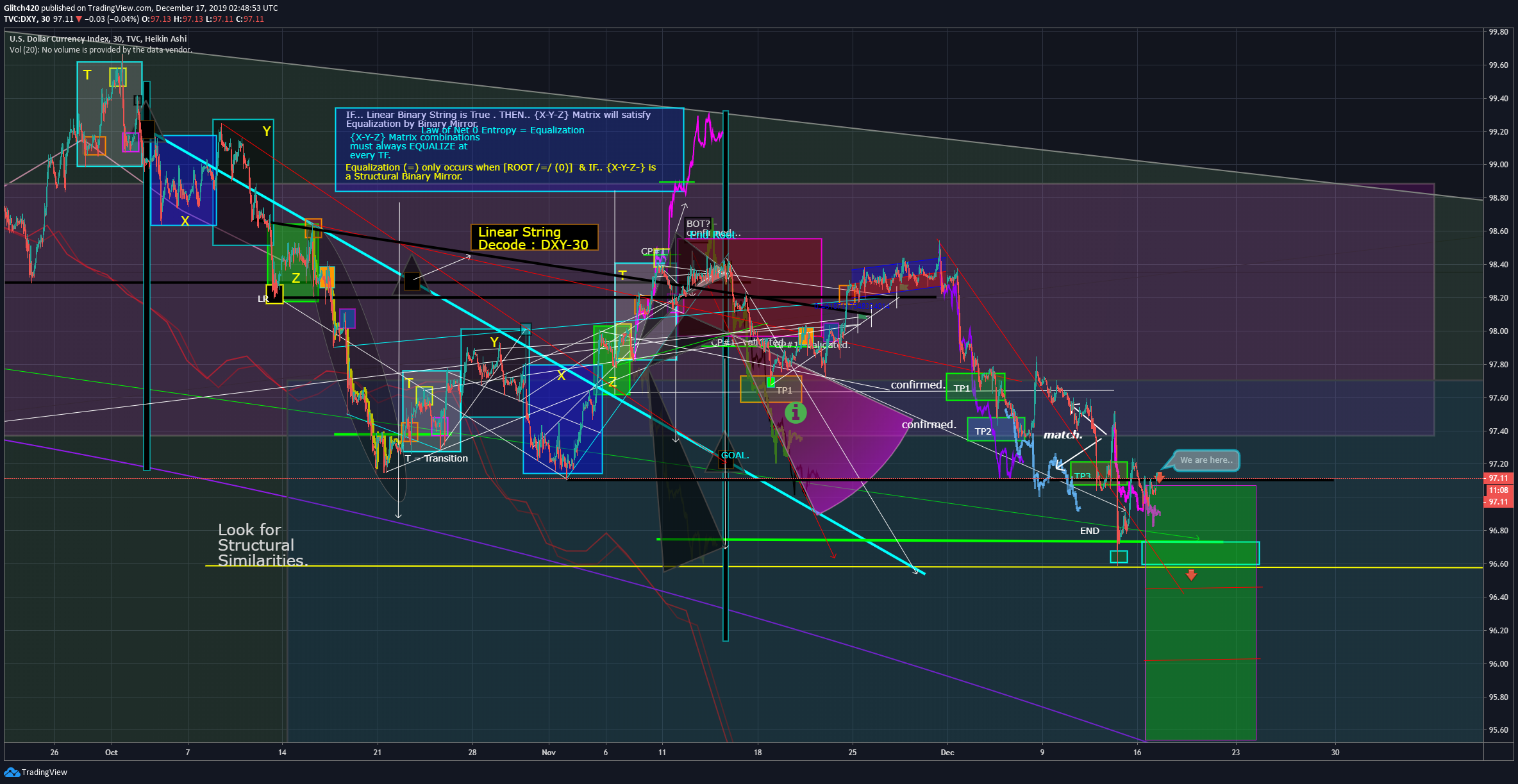Click the 96.60 price scale value
The height and width of the screenshot is (784, 1518).
1498,564
